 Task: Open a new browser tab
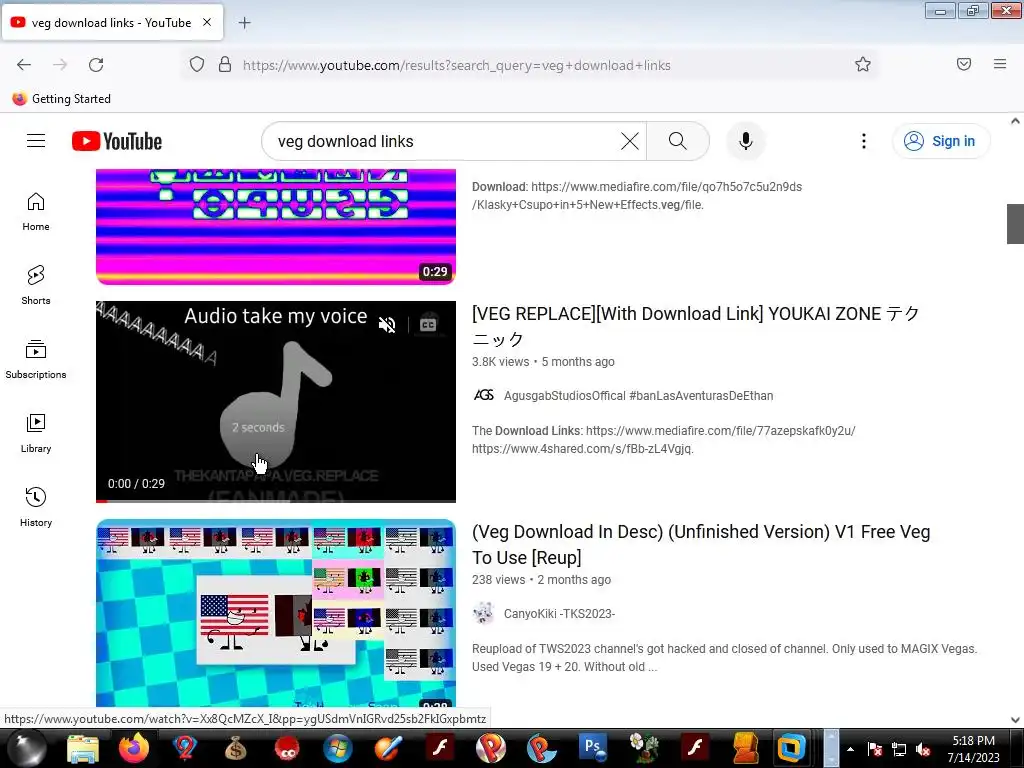click(x=244, y=23)
